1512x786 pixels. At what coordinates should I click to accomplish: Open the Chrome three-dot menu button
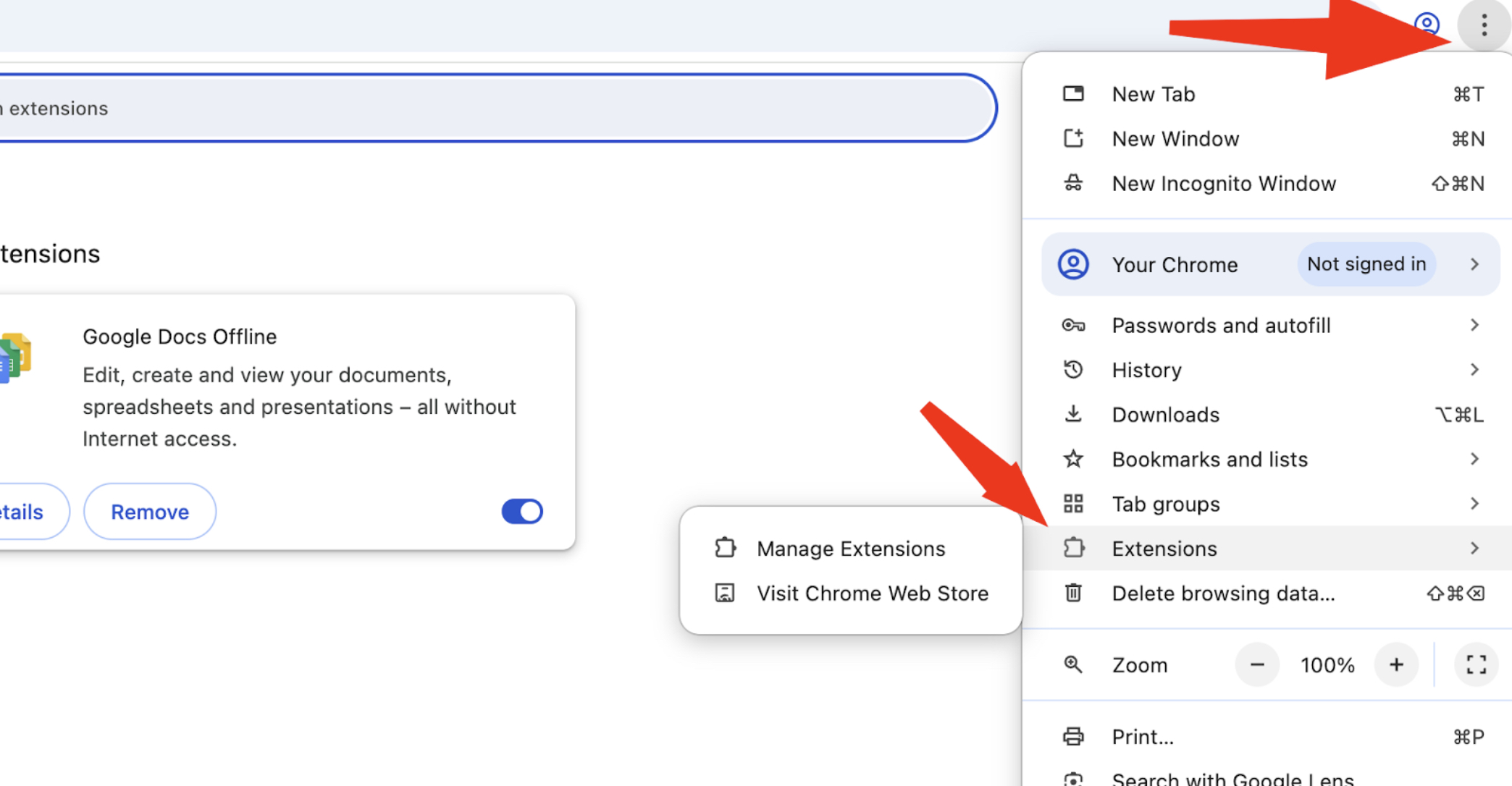(1484, 25)
